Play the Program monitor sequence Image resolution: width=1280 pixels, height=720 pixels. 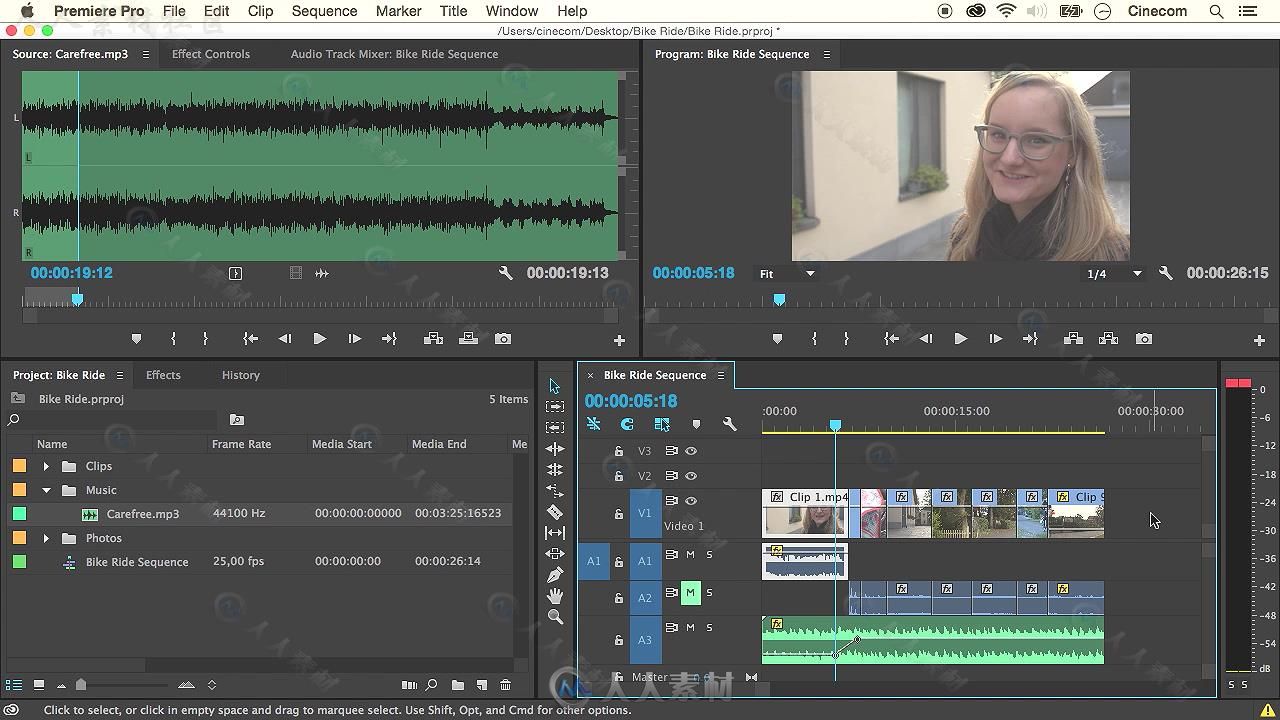(x=960, y=339)
